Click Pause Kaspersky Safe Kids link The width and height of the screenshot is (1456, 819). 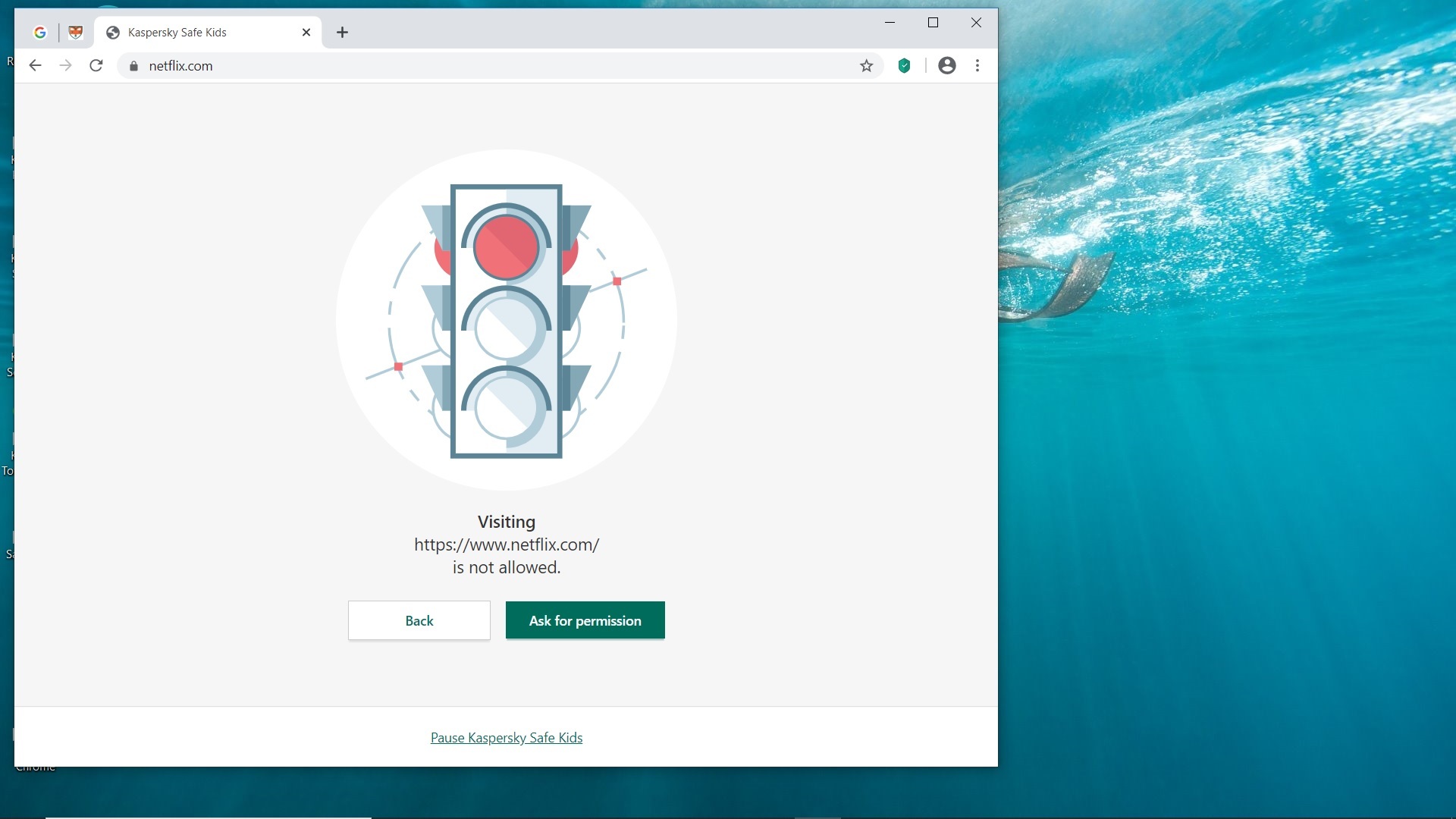pos(507,738)
